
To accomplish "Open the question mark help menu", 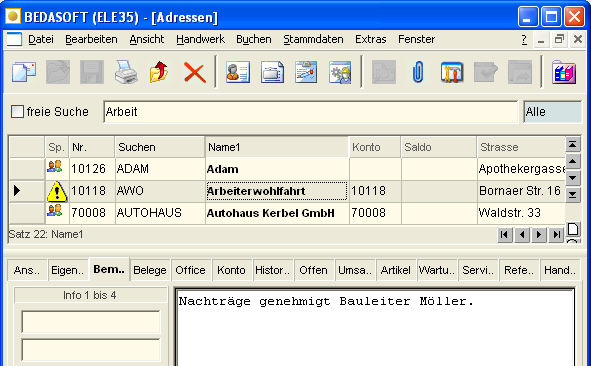I will point(524,39).
